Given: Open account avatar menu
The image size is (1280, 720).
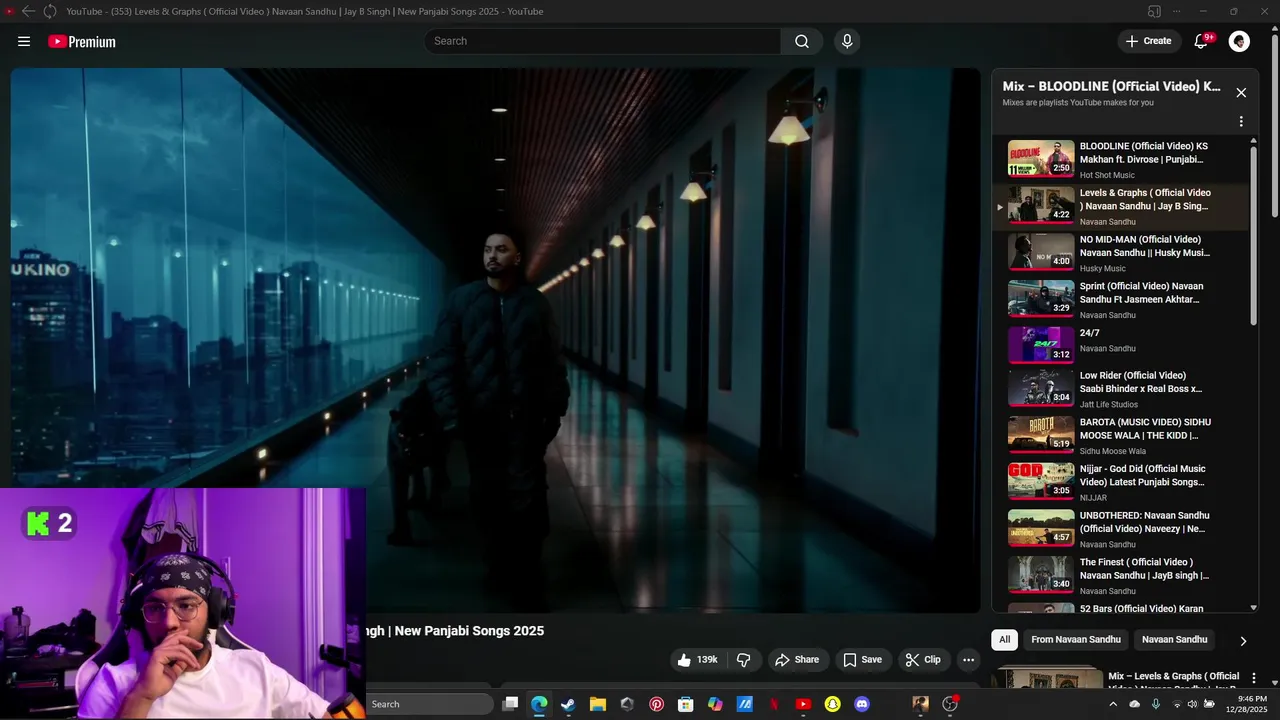Looking at the screenshot, I should point(1239,41).
